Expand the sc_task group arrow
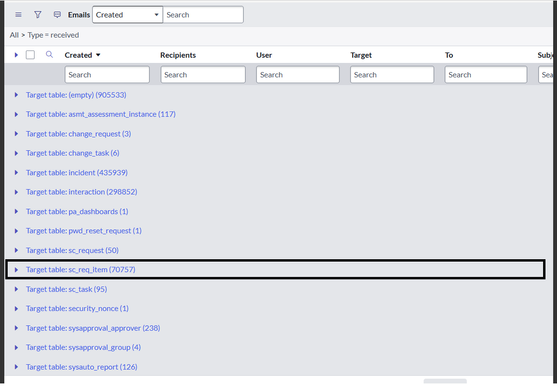 tap(16, 289)
